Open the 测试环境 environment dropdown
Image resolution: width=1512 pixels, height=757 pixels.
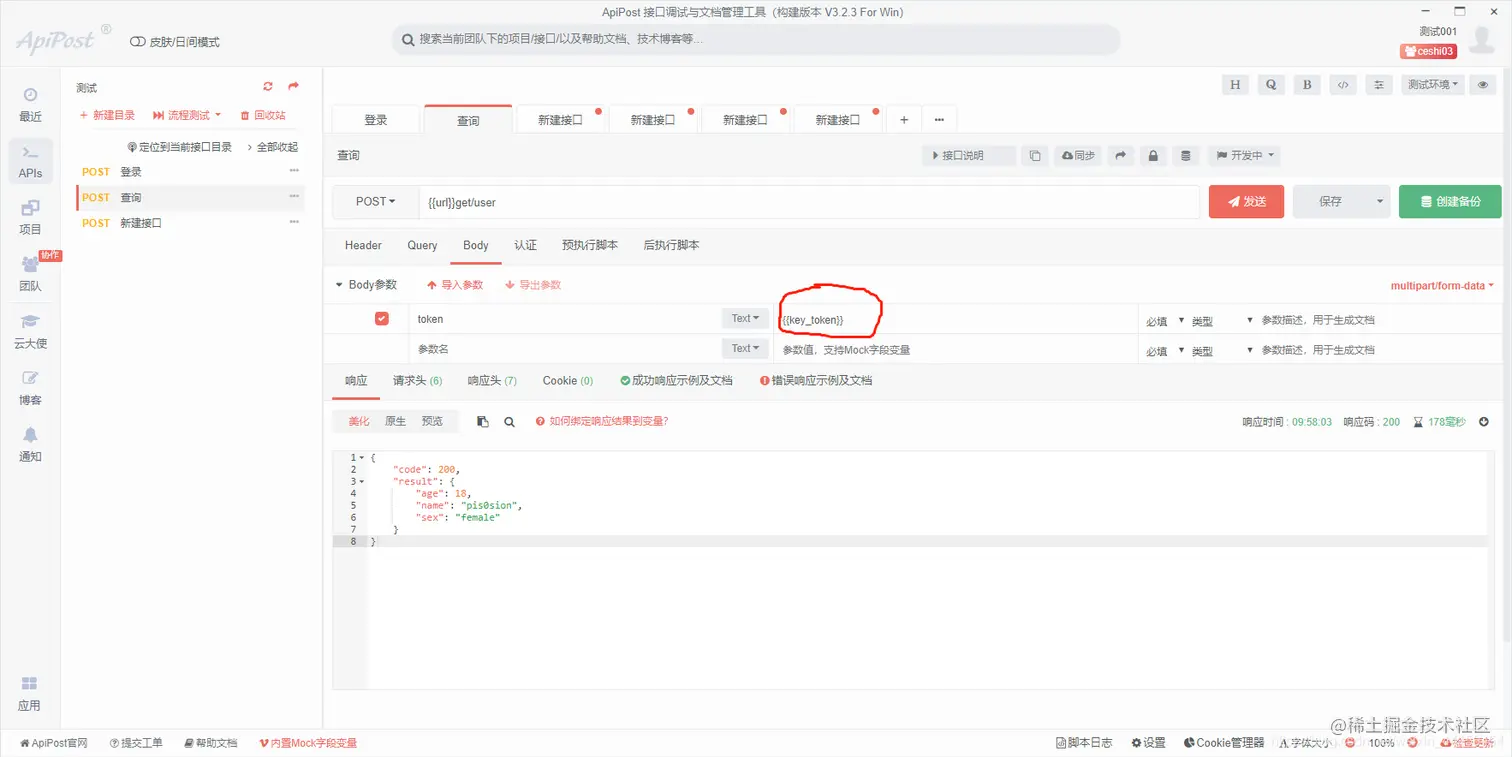1433,85
